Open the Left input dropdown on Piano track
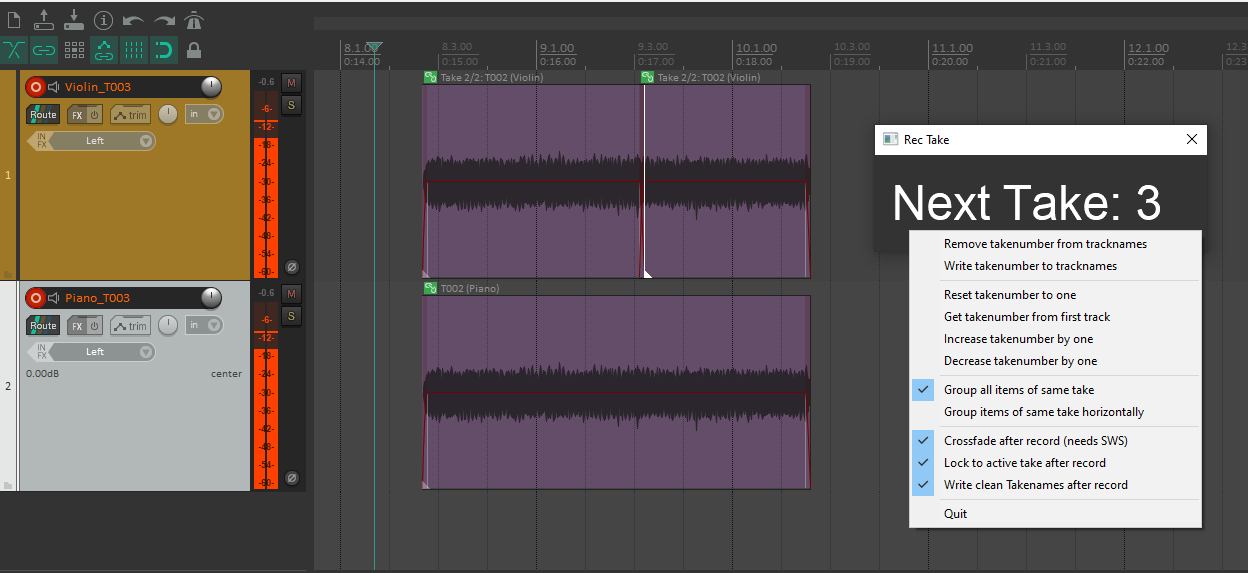Screen dimensions: 1248x573 pos(147,352)
